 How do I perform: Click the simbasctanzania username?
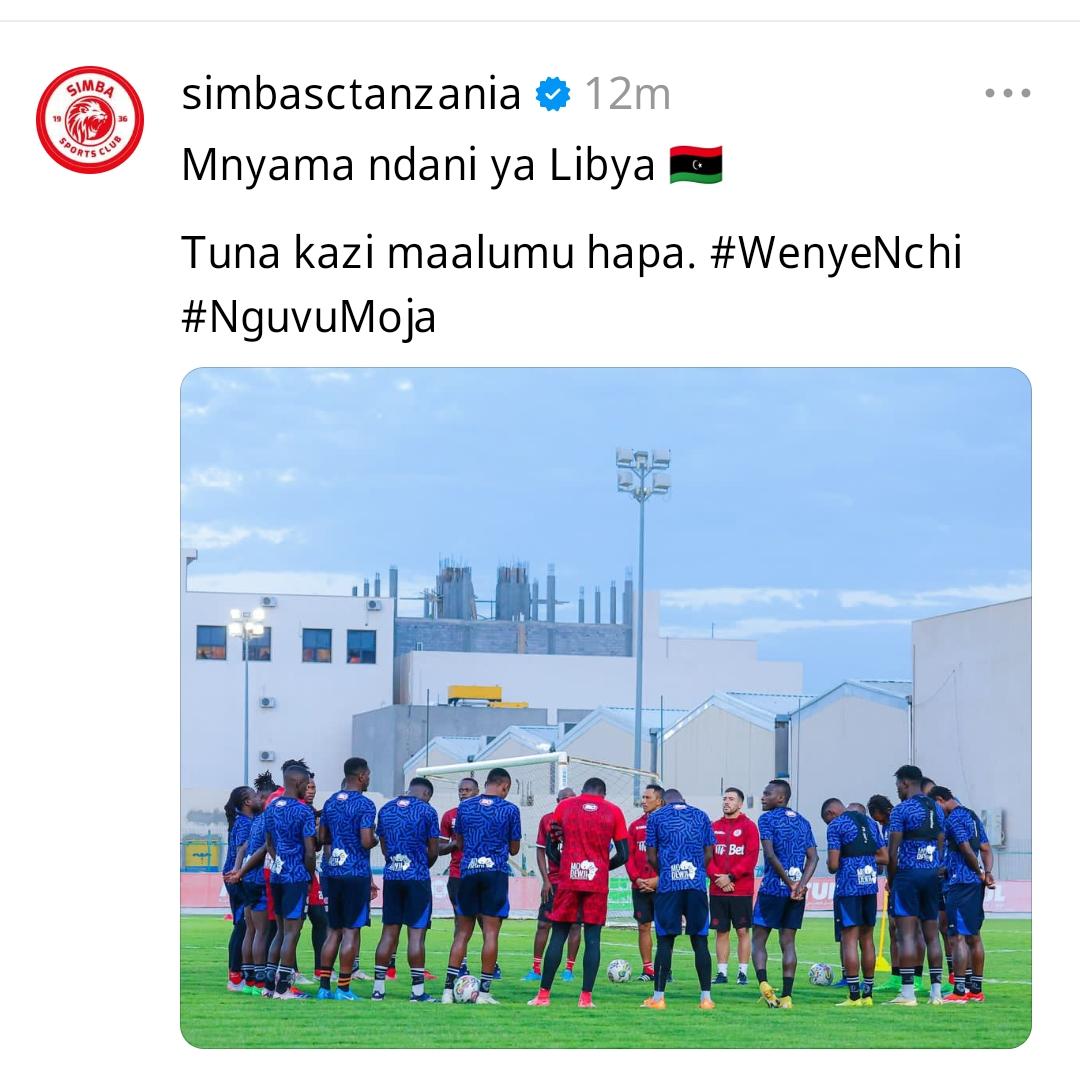[x=351, y=93]
